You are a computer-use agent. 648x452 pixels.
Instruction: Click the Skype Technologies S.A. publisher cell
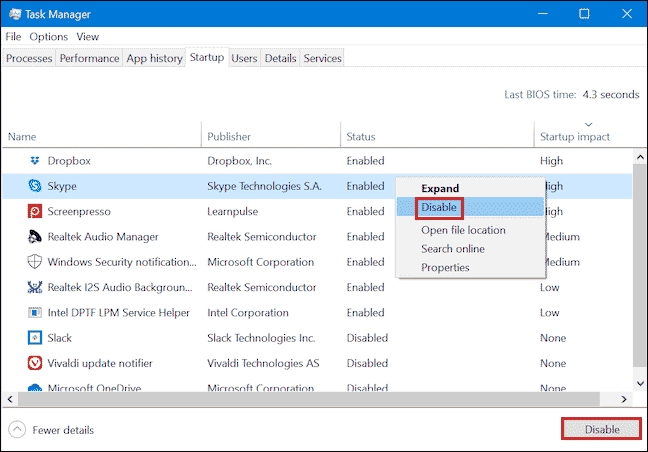264,186
